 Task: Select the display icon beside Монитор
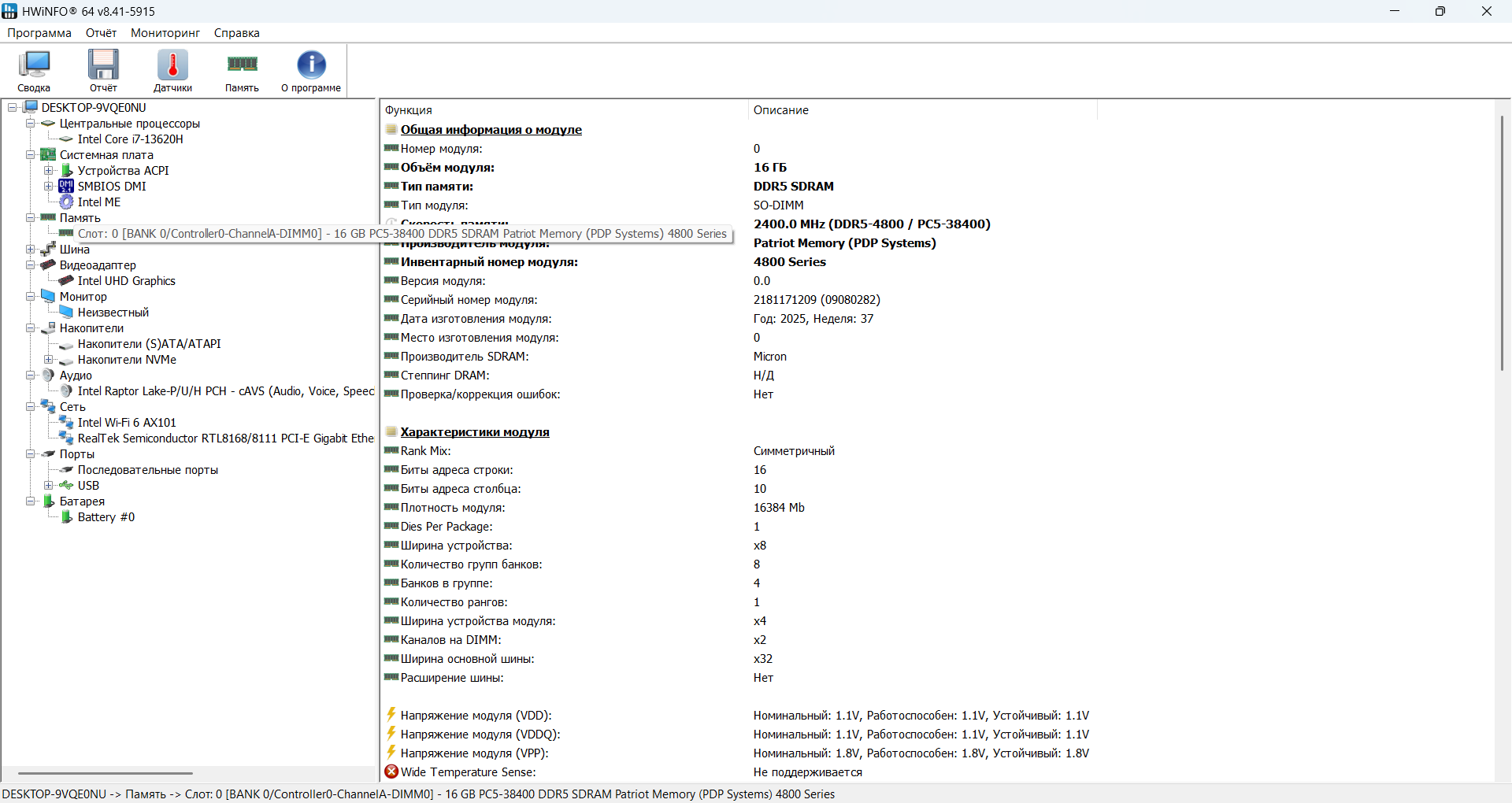pyautogui.click(x=48, y=296)
